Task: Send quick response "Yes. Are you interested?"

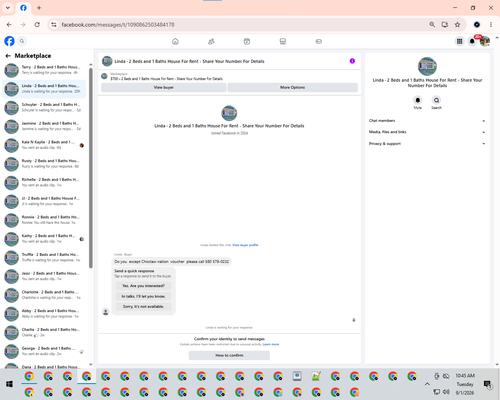Action: 143,286
